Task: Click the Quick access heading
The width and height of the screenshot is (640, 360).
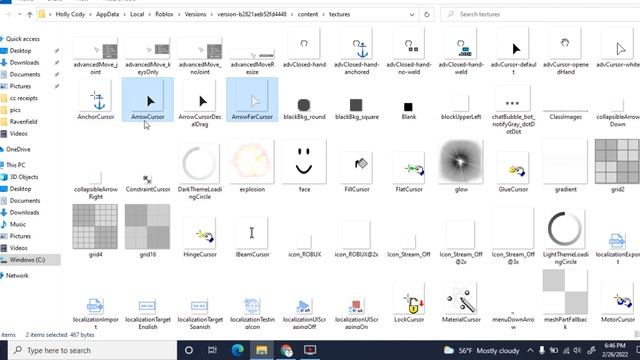Action: tap(22, 39)
